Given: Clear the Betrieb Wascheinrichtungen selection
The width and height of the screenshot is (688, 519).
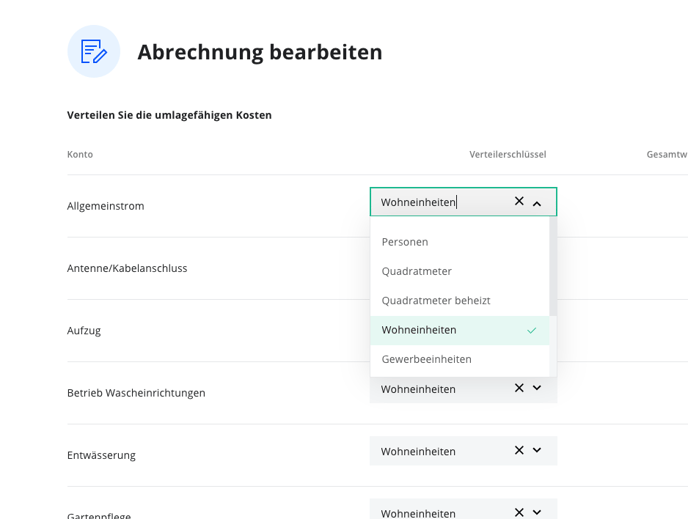Looking at the screenshot, I should tap(519, 388).
